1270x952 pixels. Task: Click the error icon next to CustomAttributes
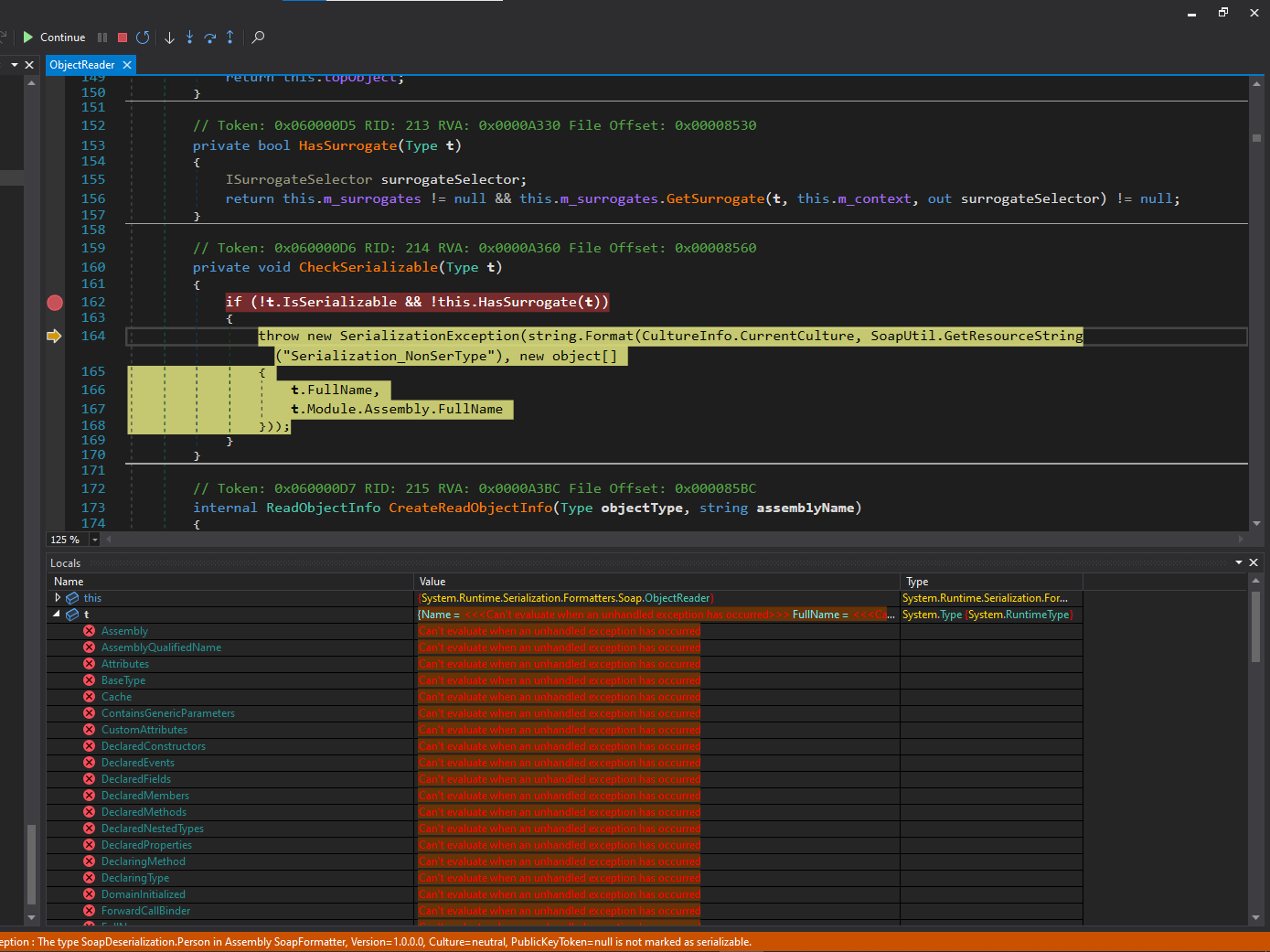(90, 730)
